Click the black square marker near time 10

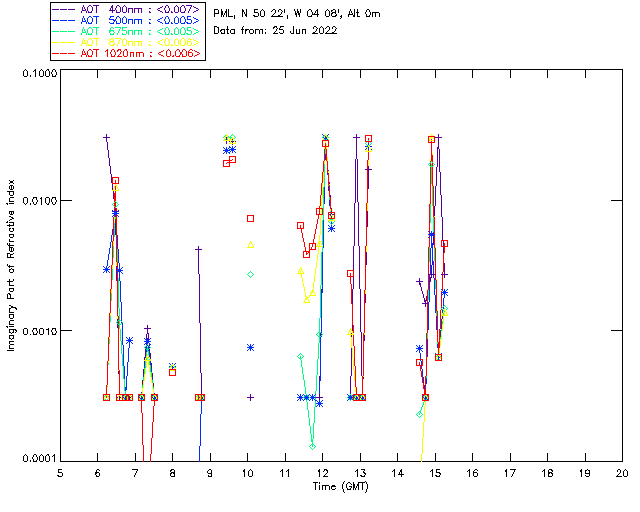point(251,218)
